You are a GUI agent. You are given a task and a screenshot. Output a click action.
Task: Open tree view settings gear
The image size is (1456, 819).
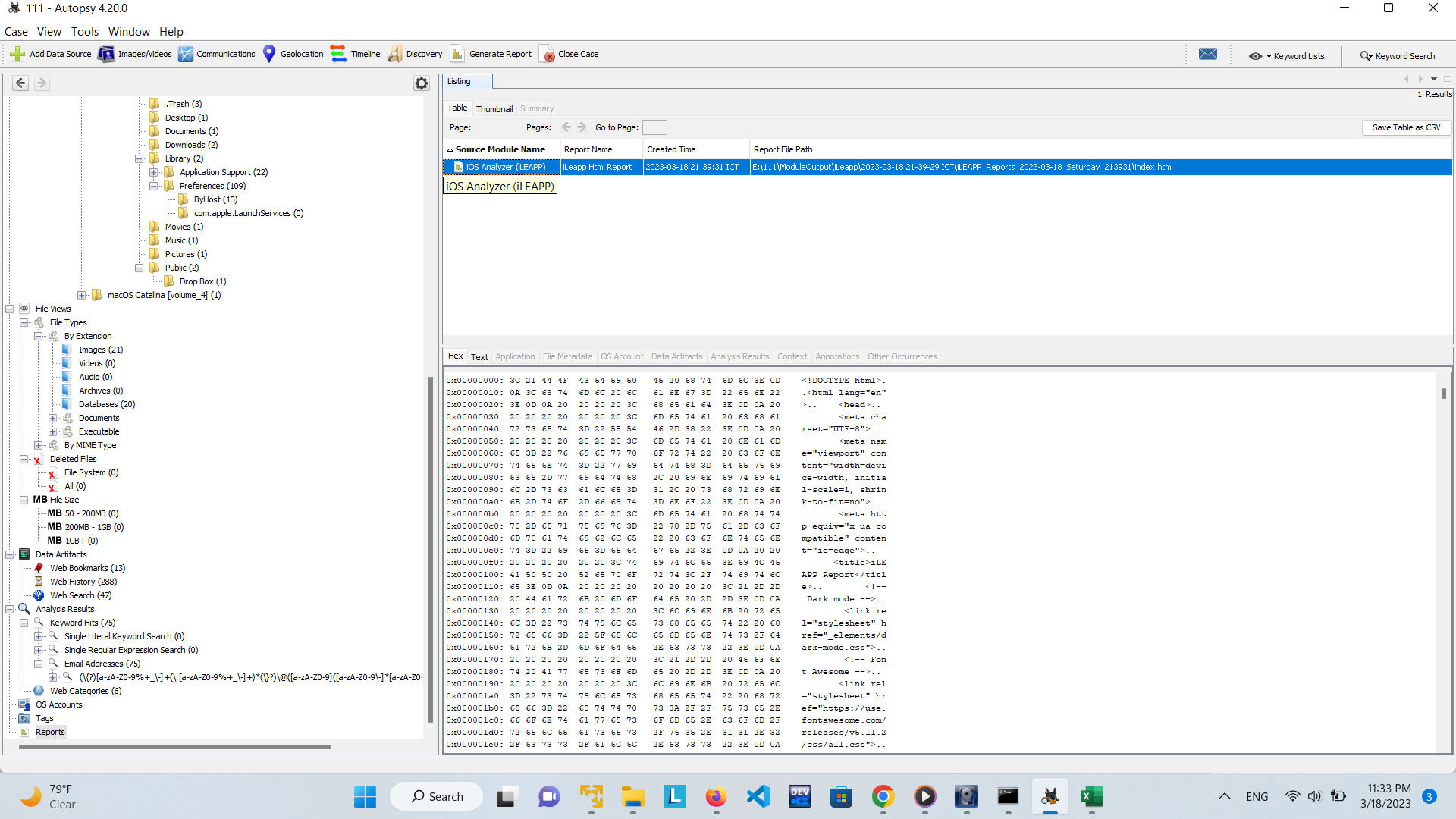[422, 83]
